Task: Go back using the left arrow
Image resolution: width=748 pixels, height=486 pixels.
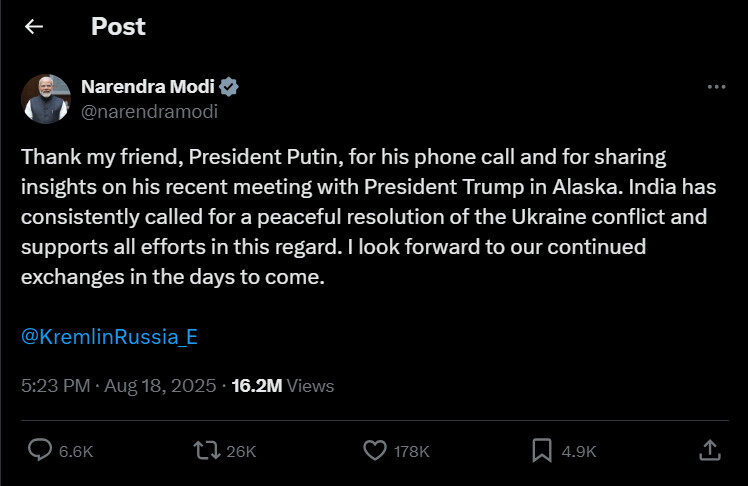Action: pos(34,27)
